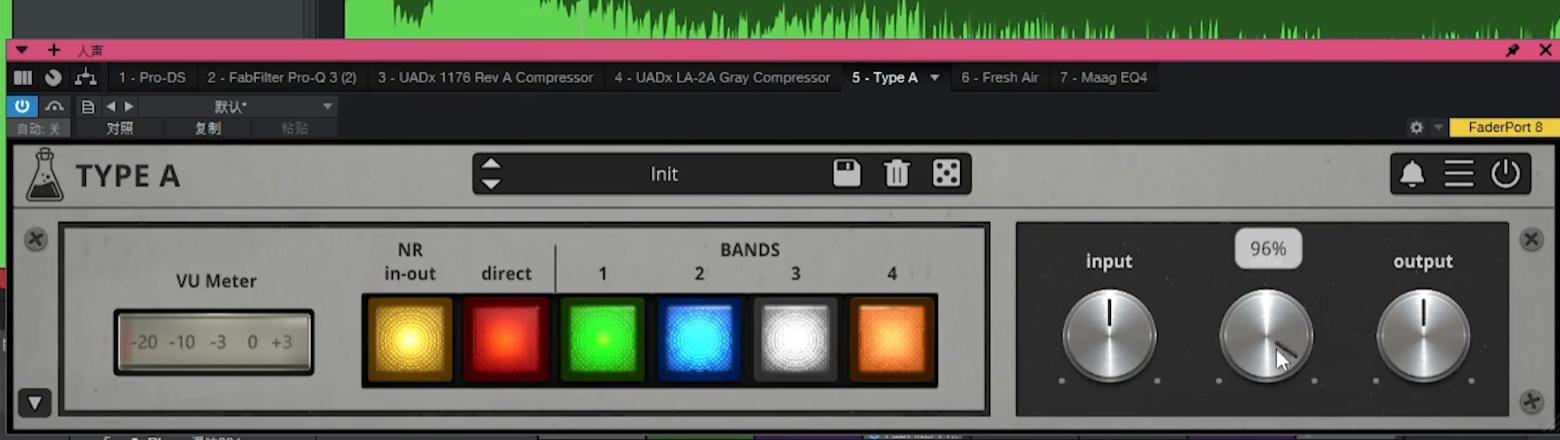Select next preset with down arrow
The height and width of the screenshot is (440, 1560).
(x=491, y=184)
